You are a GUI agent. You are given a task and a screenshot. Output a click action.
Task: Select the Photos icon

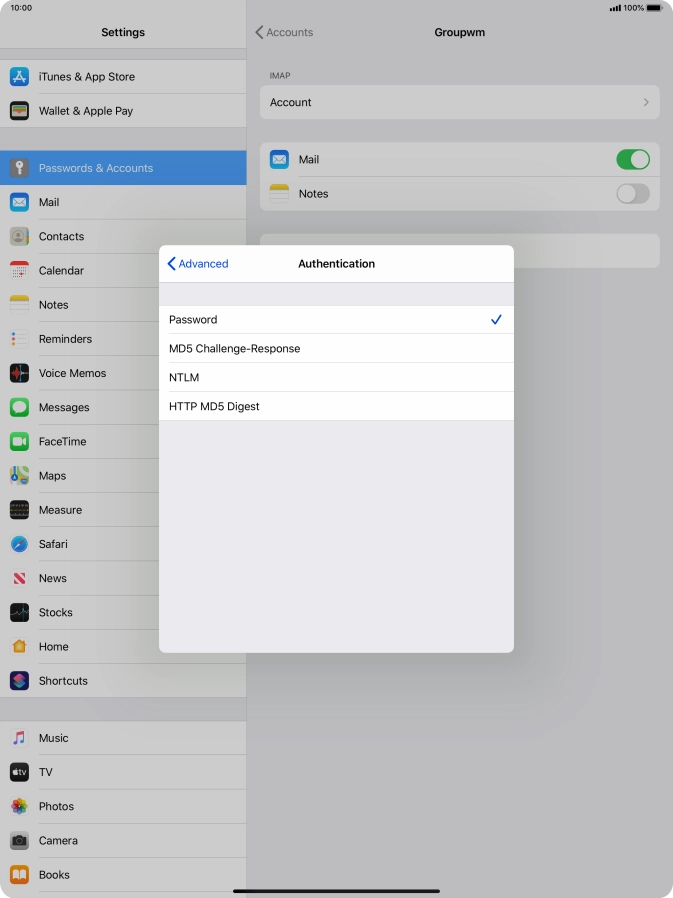pos(19,806)
